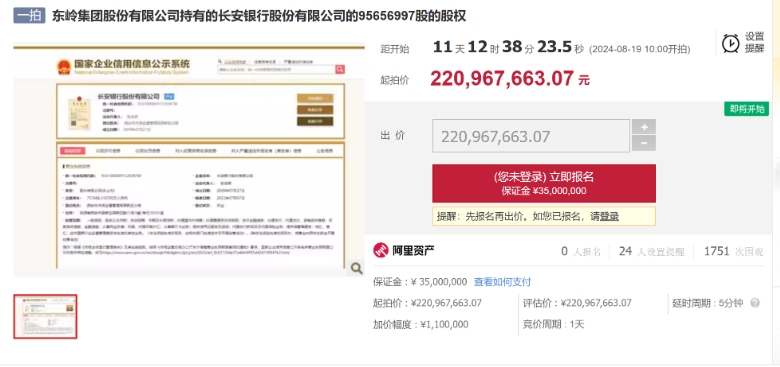Click the 距开始 label
Viewport: 780px width, 367px height.
pyautogui.click(x=395, y=49)
